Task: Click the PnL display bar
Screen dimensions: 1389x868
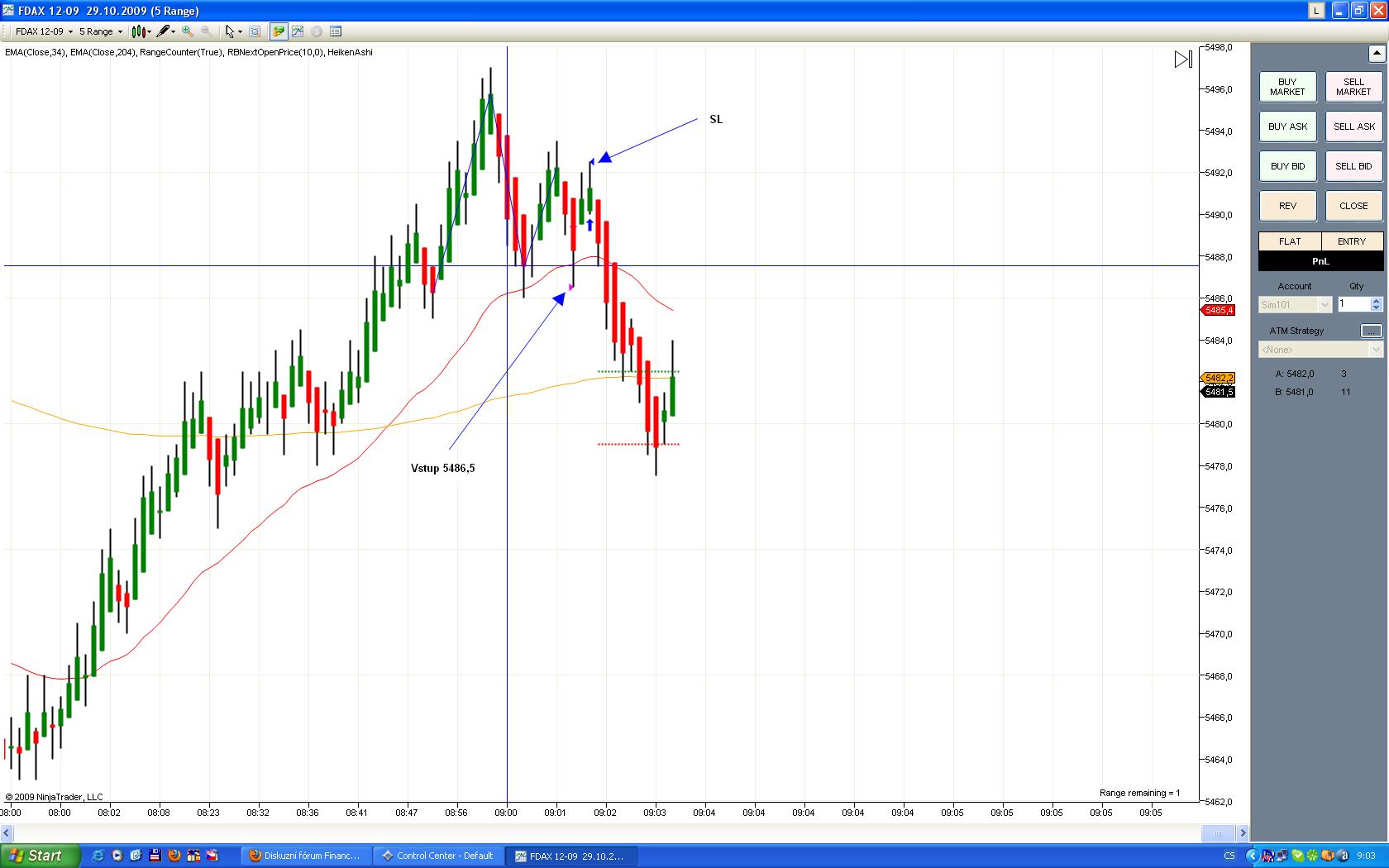Action: click(x=1320, y=260)
